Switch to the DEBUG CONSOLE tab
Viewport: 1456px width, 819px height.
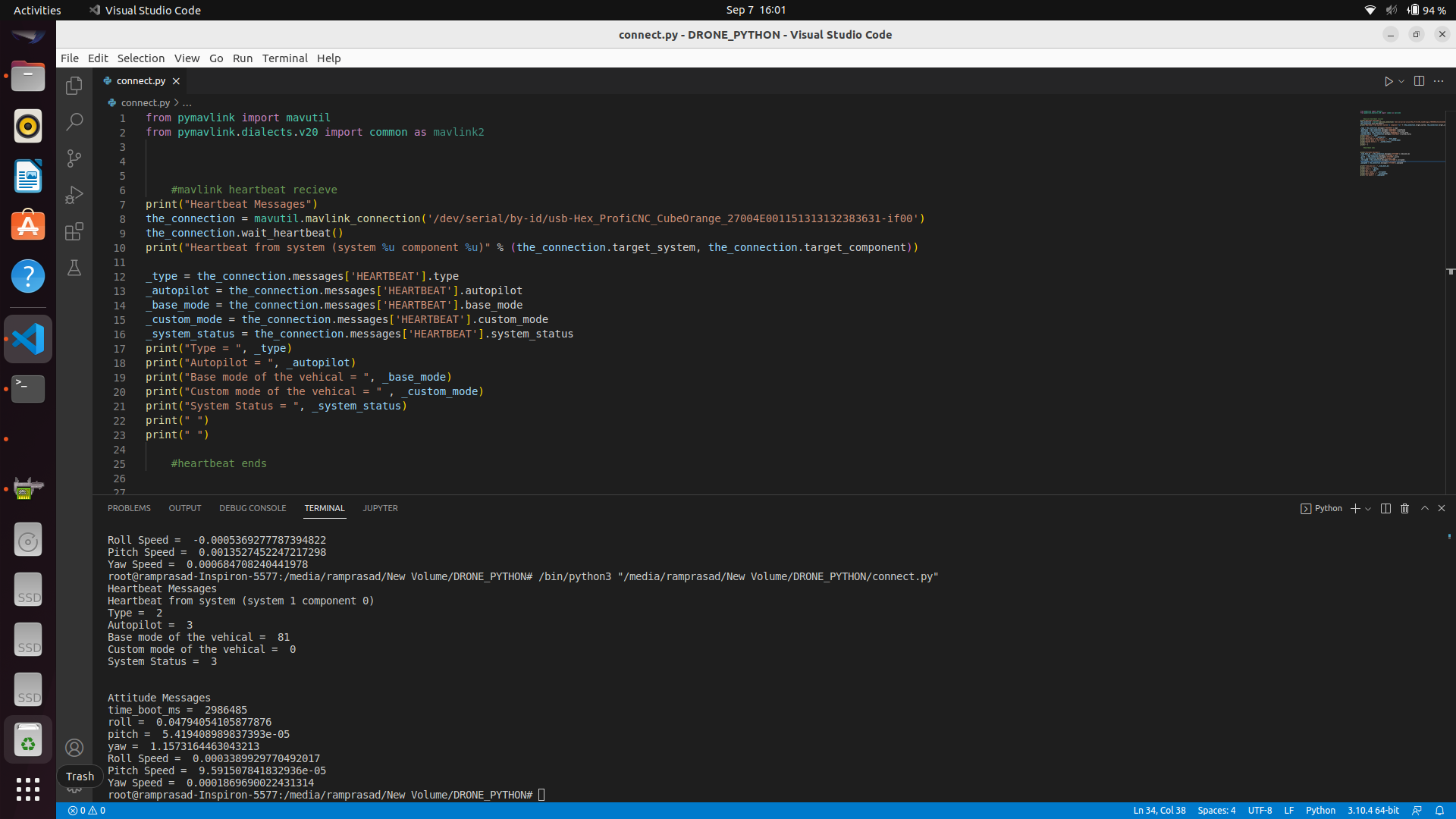click(253, 508)
